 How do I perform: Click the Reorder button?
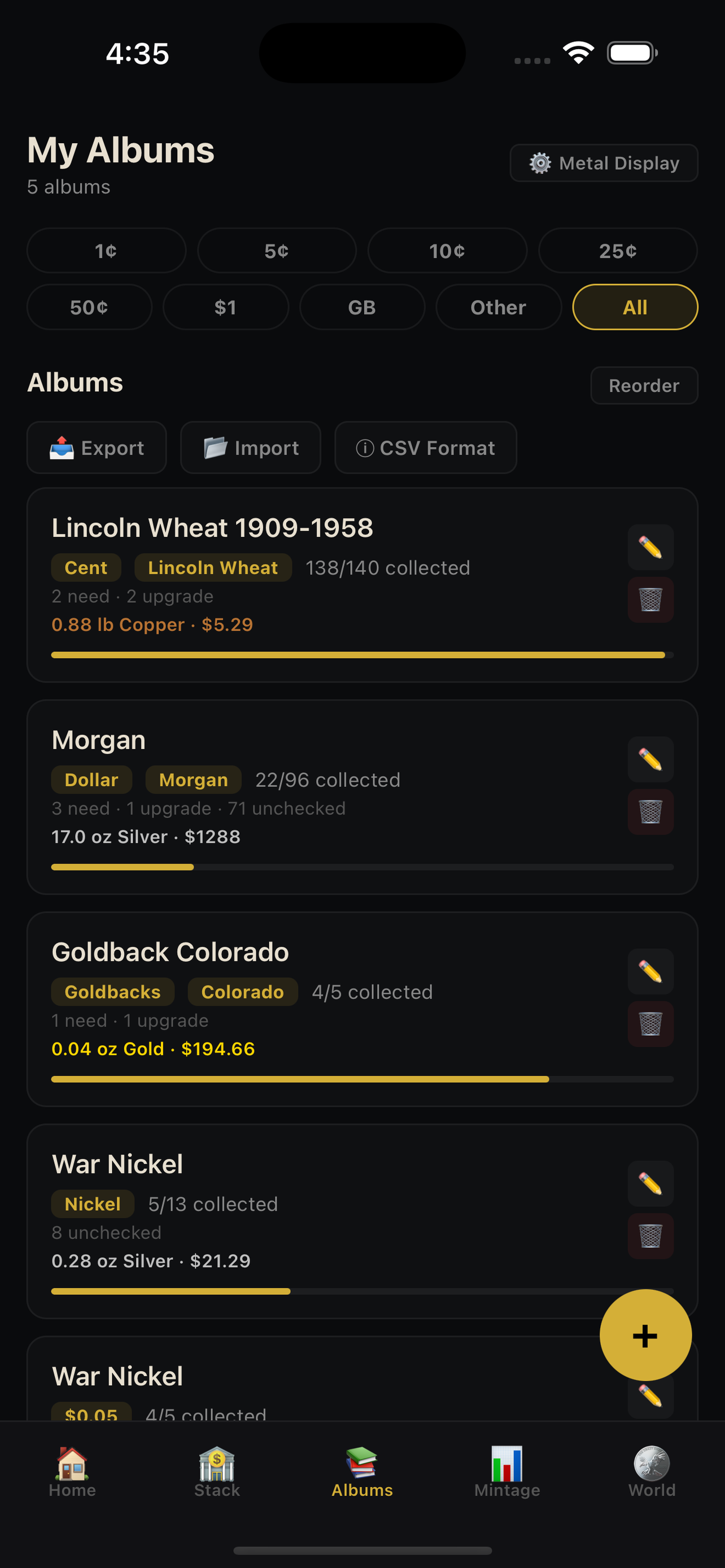click(x=644, y=385)
